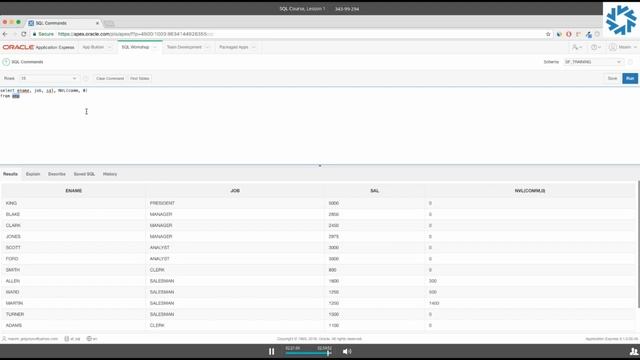Pause the video with the pause icon
This screenshot has height=360, width=640.
(271, 351)
